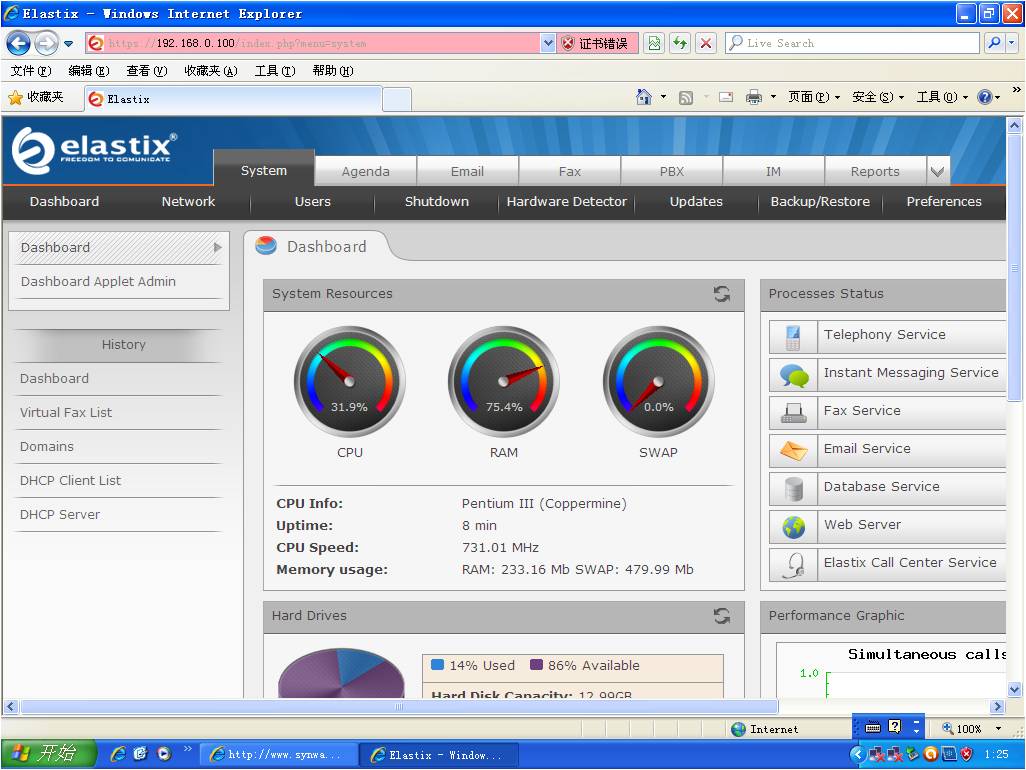This screenshot has height=770, width=1026.
Task: Click the SWAP usage gauge
Action: 658,382
